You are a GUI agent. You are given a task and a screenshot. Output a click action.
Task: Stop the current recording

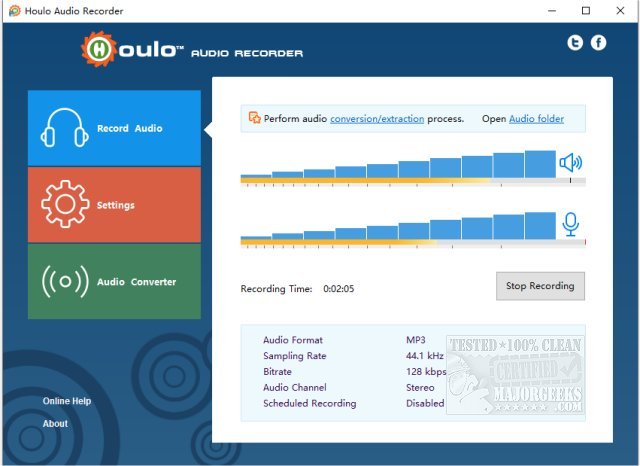tap(540, 286)
